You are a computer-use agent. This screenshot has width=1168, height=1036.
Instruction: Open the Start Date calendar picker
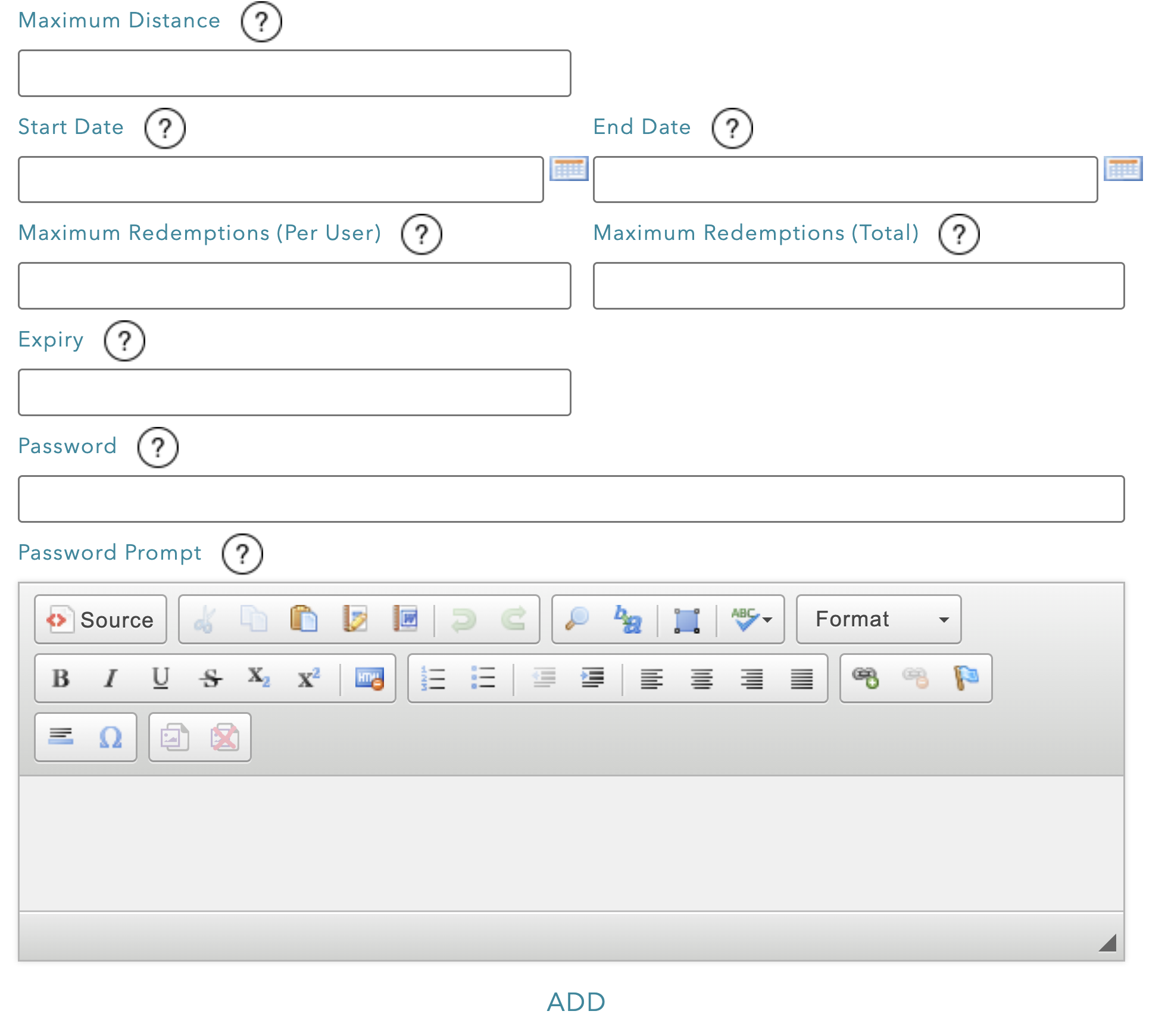(569, 168)
